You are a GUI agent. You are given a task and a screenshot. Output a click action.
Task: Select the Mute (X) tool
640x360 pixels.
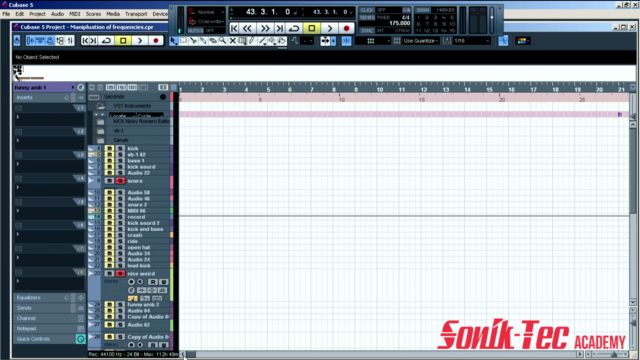coord(233,41)
